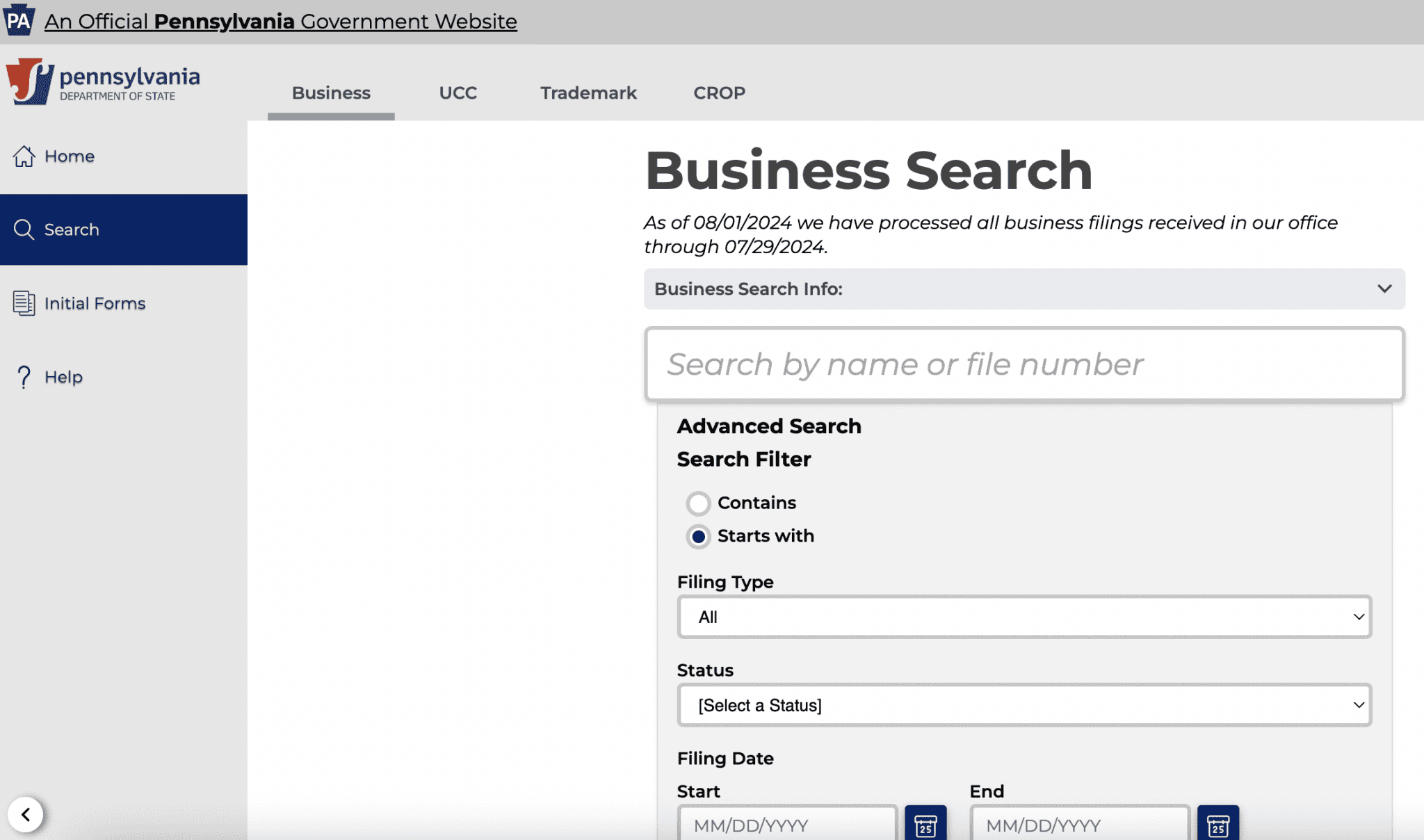The height and width of the screenshot is (840, 1424).
Task: Open the Start date calendar picker
Action: coord(925,825)
